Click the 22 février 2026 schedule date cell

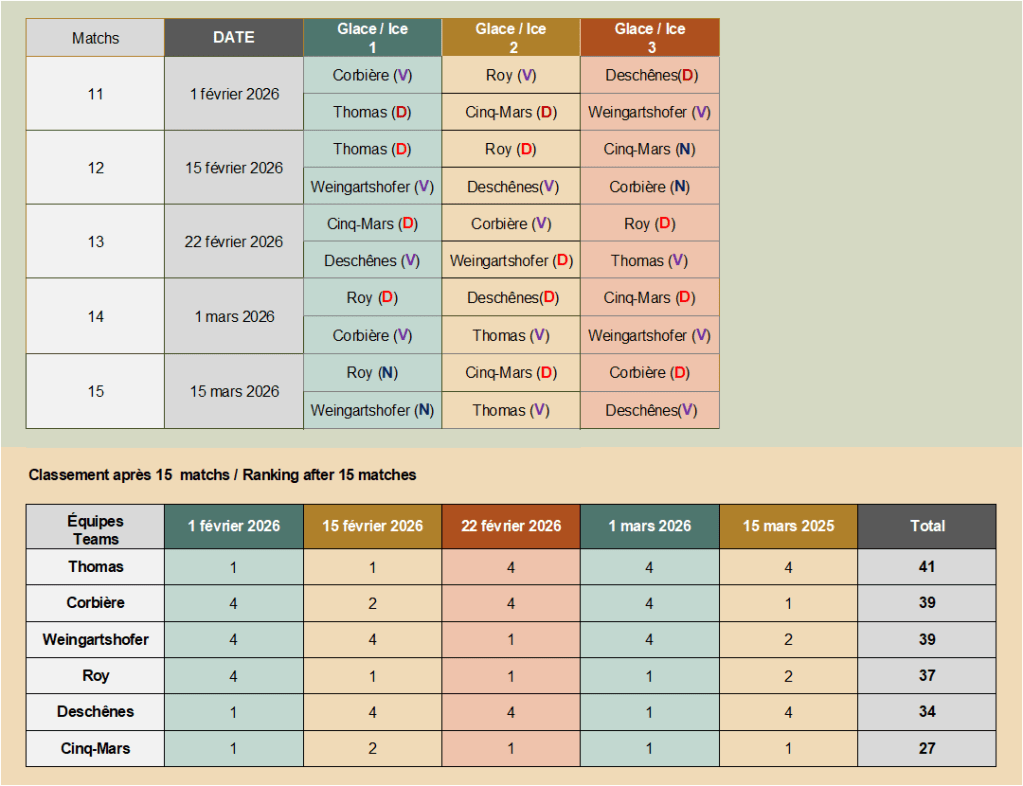pos(234,241)
